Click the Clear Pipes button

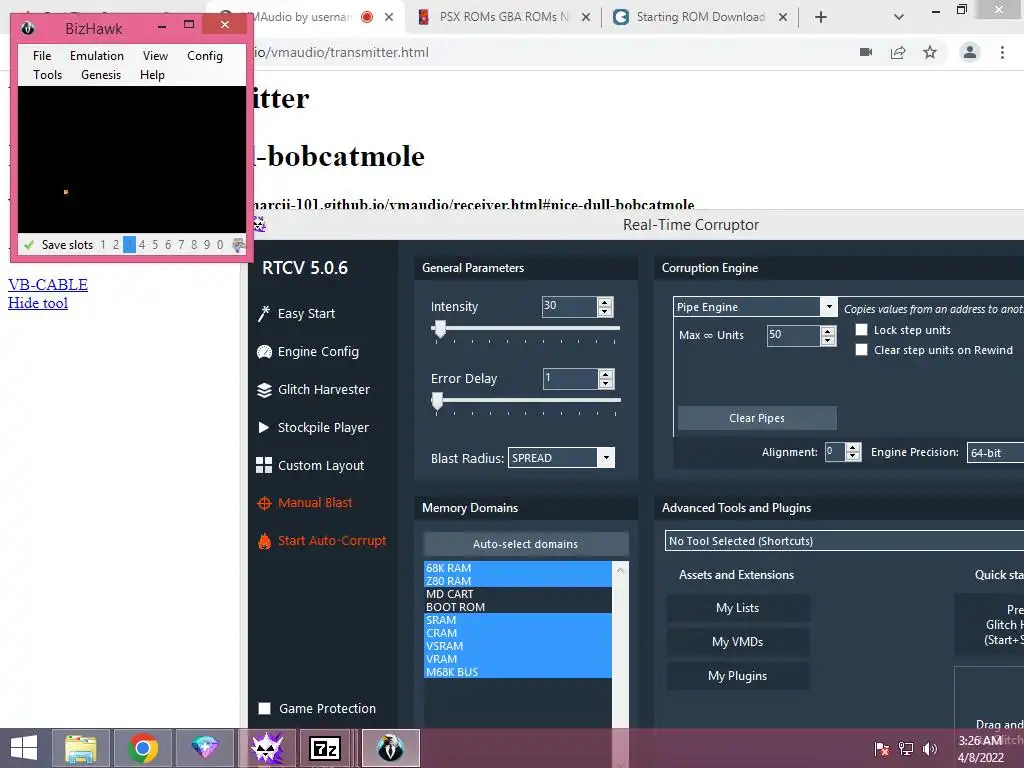click(757, 418)
